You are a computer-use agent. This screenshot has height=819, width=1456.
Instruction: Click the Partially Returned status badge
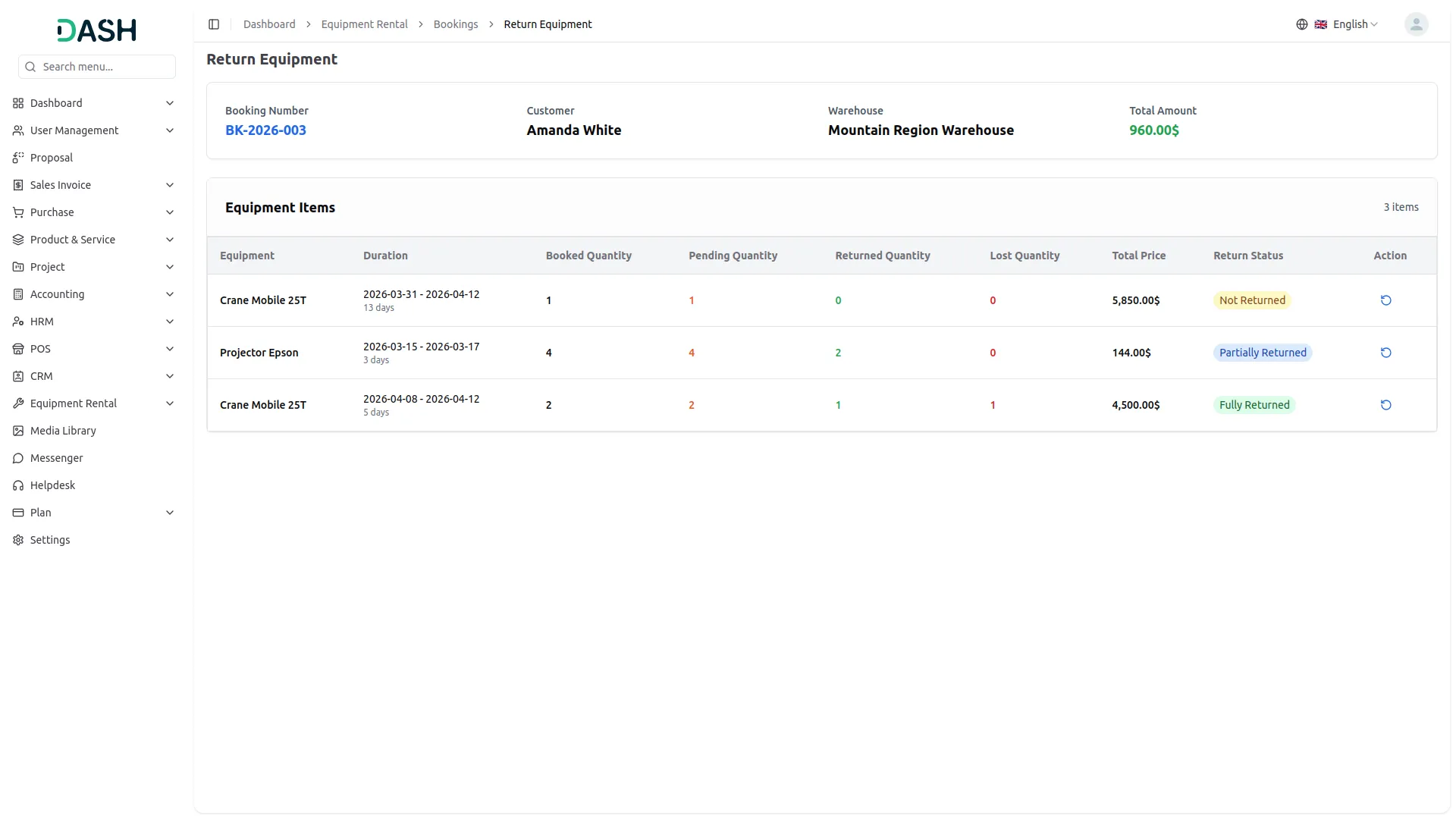click(x=1262, y=353)
